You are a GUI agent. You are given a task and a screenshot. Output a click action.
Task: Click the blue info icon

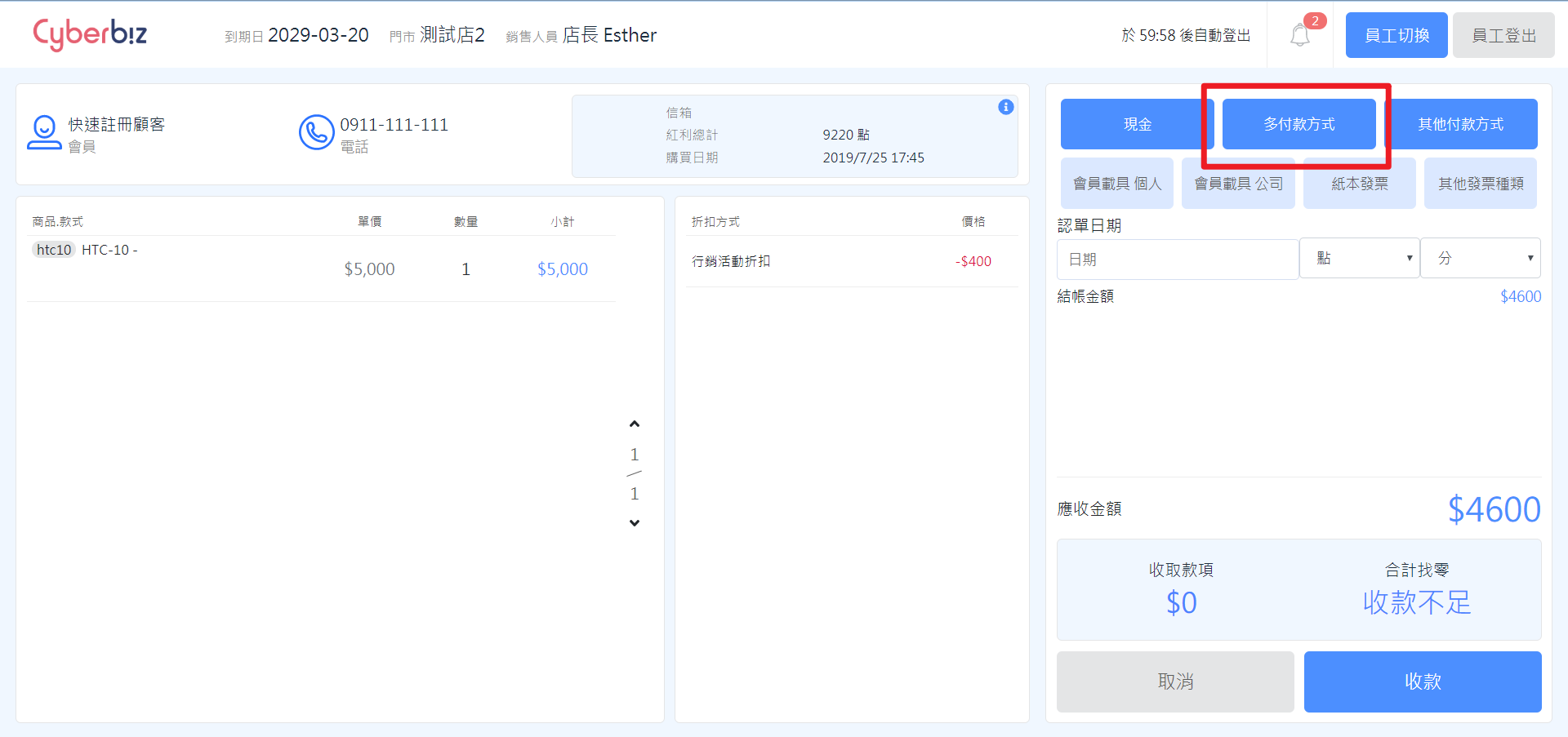coord(1006,107)
